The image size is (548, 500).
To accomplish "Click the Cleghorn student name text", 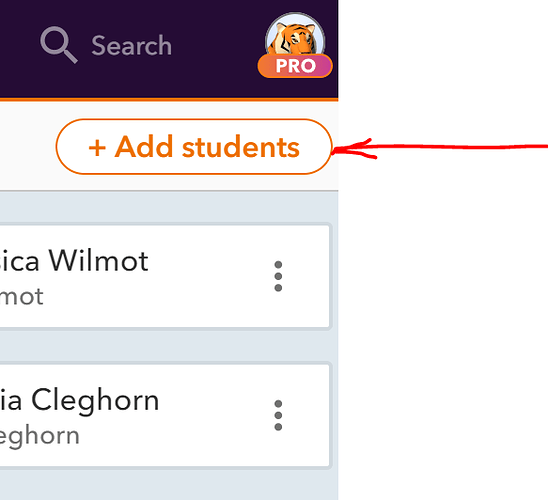I will [x=79, y=401].
